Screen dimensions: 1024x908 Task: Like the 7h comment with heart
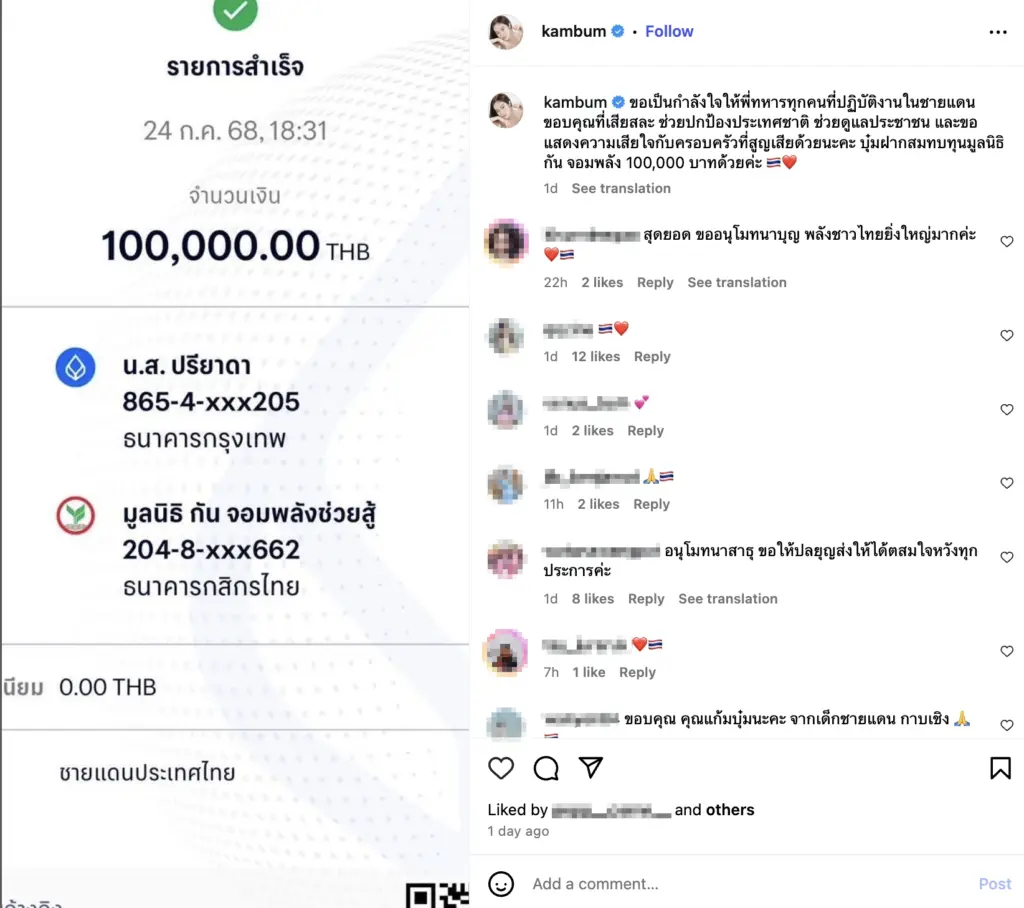click(1006, 651)
